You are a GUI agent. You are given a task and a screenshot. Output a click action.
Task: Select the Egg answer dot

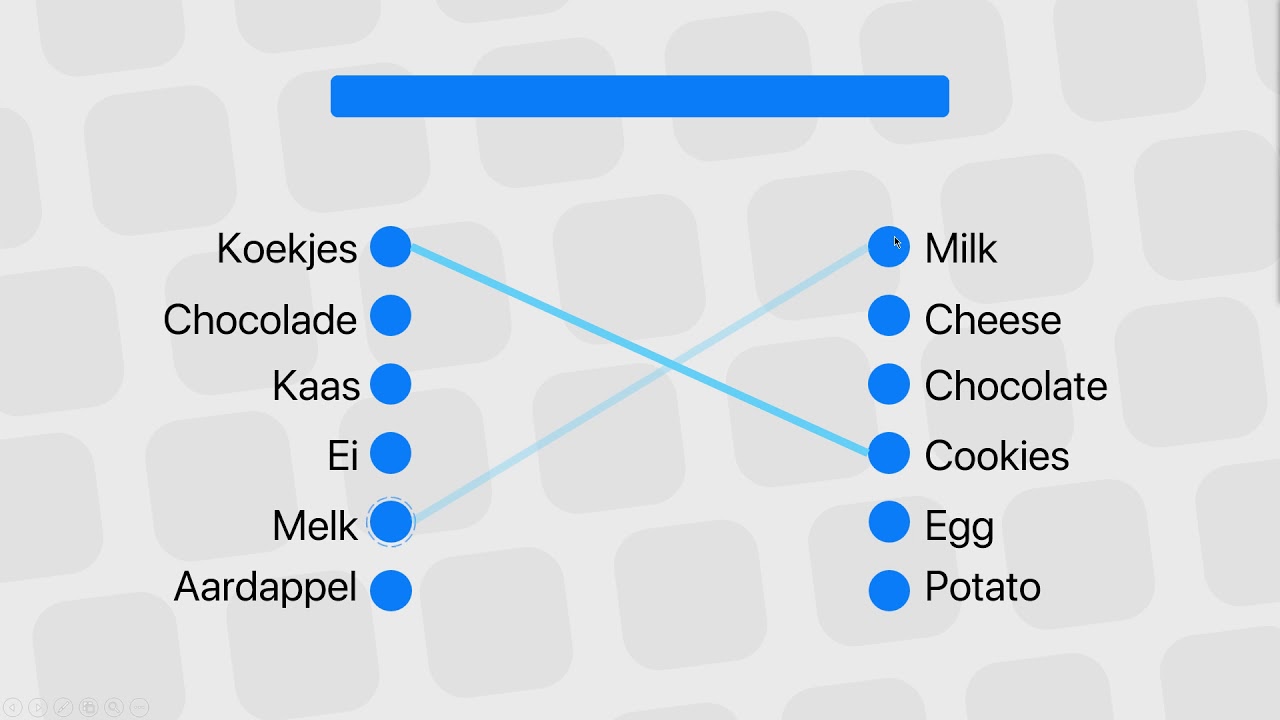pos(889,522)
